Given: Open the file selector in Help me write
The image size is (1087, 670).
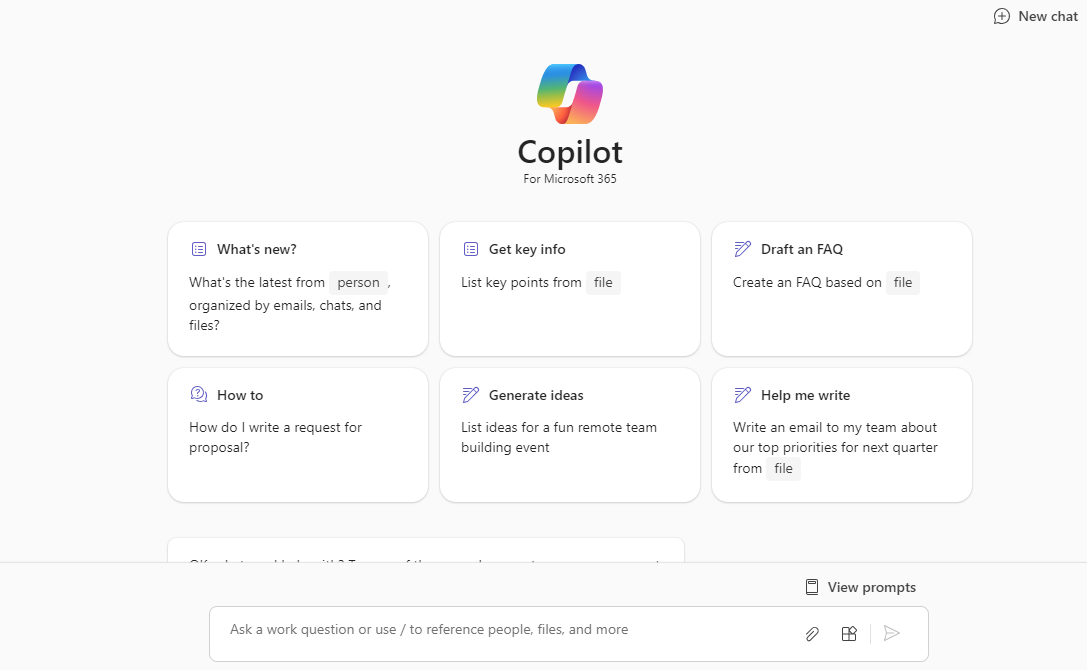Looking at the screenshot, I should pyautogui.click(x=783, y=468).
